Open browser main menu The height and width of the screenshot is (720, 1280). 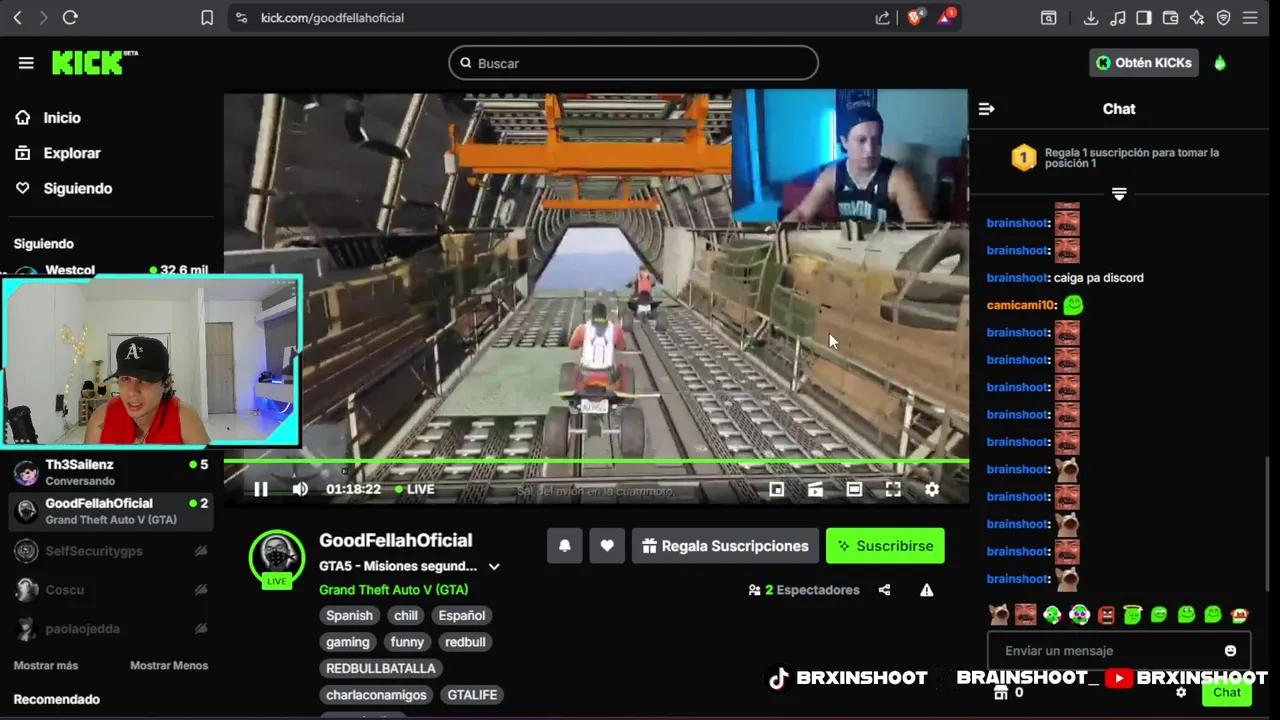tap(1250, 18)
